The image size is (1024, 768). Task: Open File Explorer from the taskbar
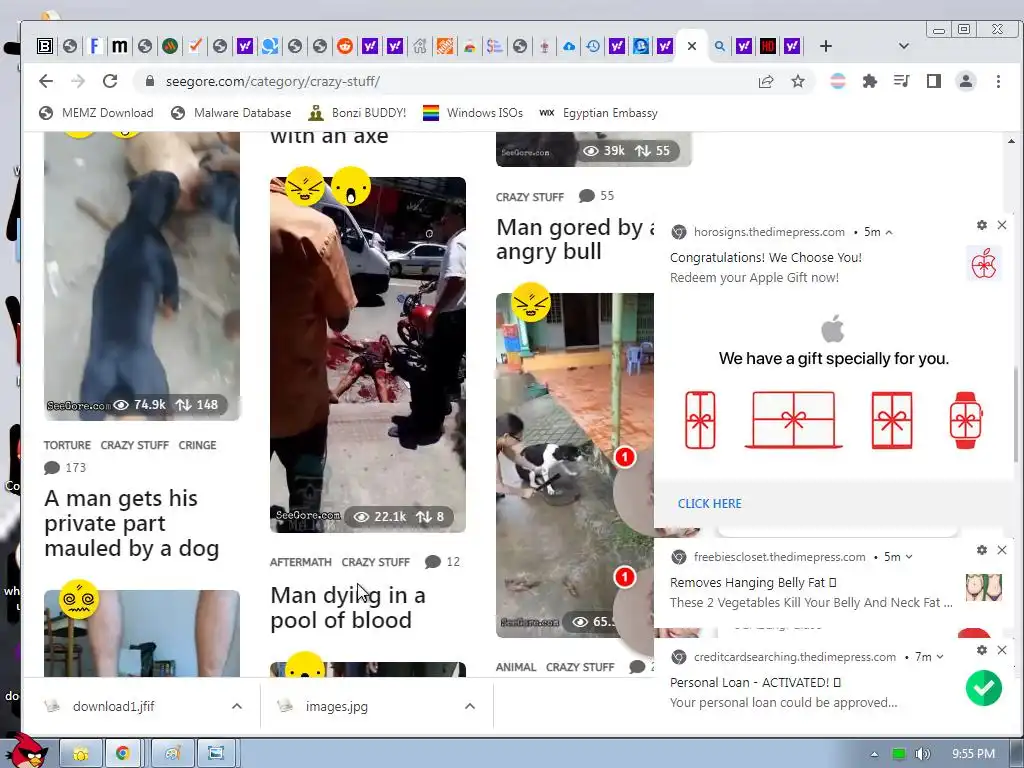tap(81, 754)
